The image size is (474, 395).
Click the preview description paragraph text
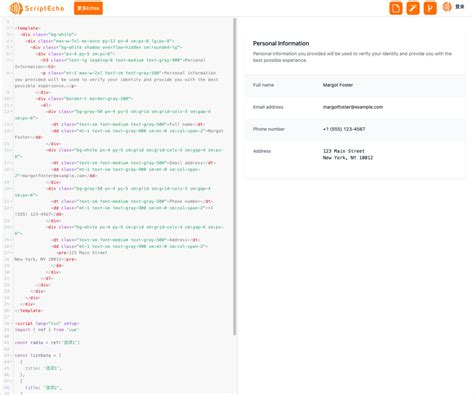[x=352, y=57]
